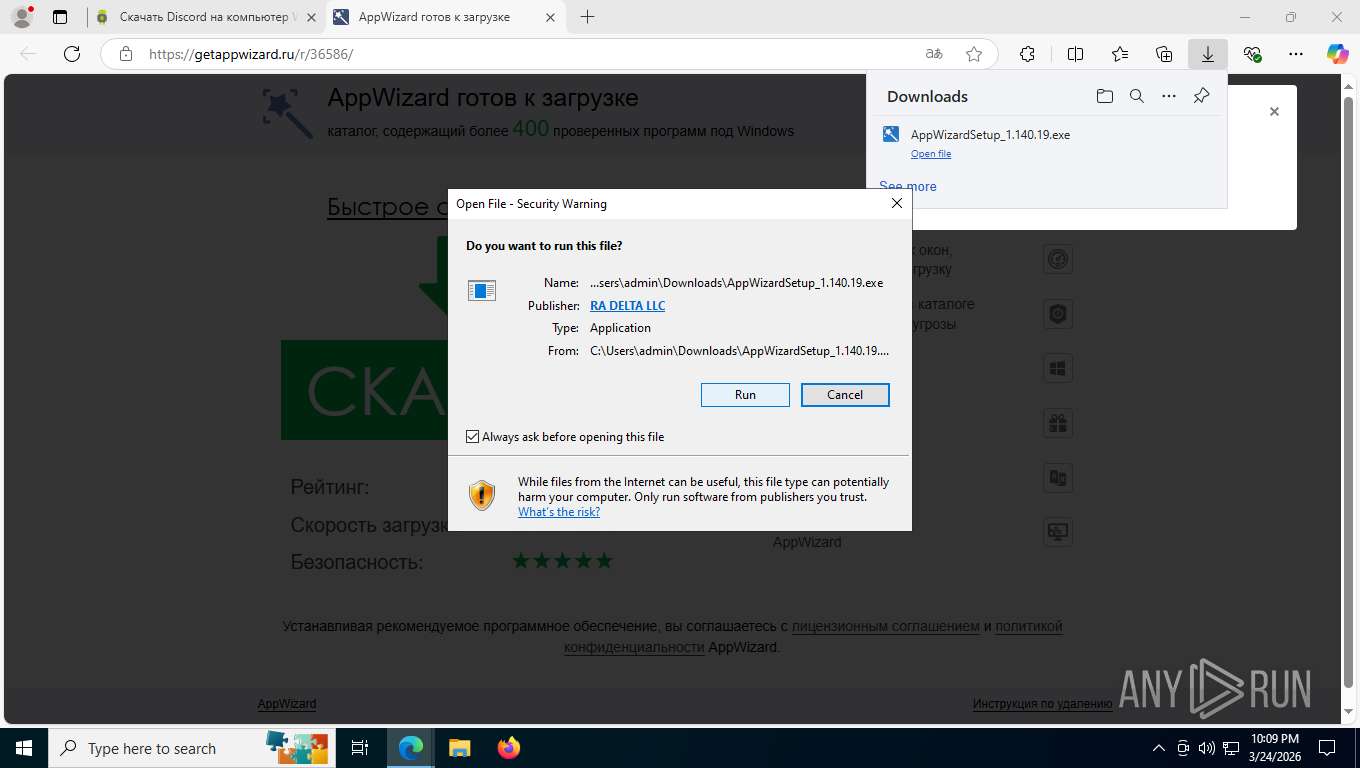This screenshot has height=768, width=1360.
Task: Close the AppWizard browser tab
Action: 550,17
